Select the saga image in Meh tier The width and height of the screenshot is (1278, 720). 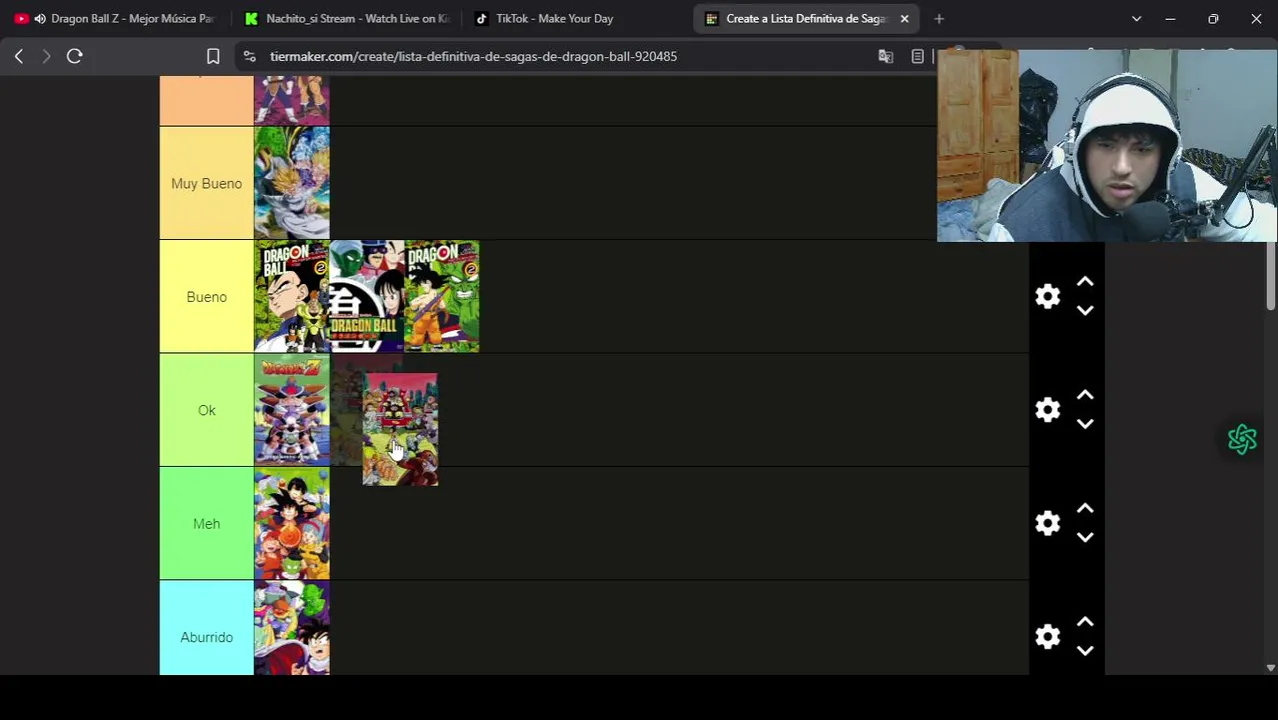[x=292, y=524]
